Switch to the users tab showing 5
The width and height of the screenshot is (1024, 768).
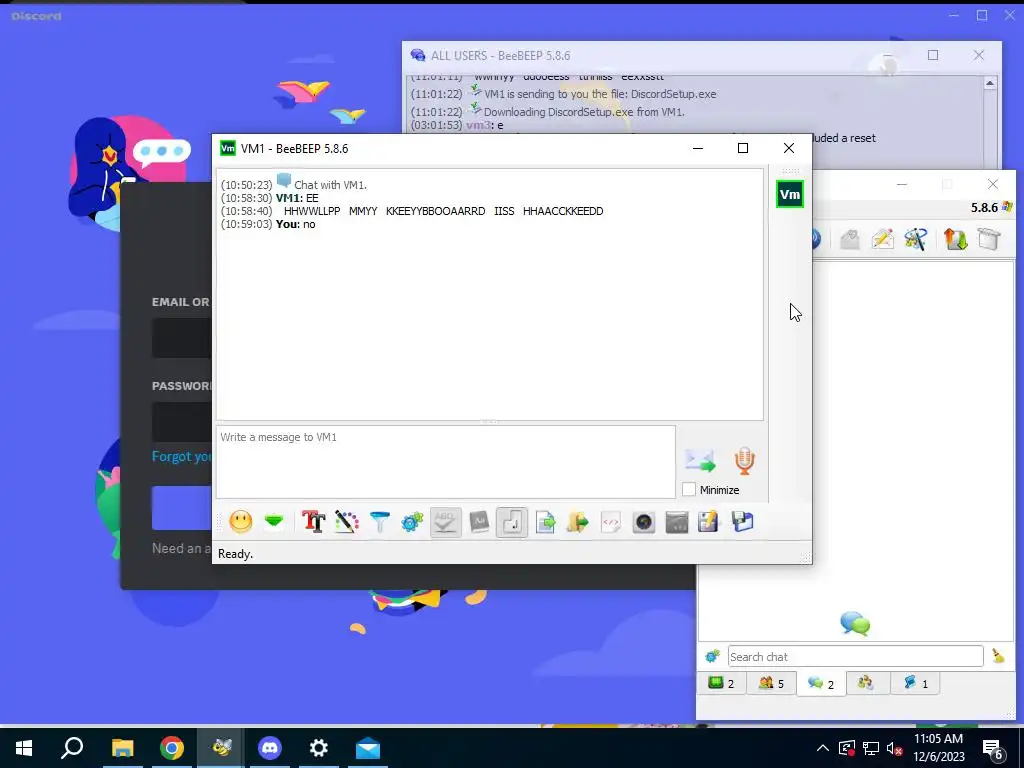click(x=771, y=683)
